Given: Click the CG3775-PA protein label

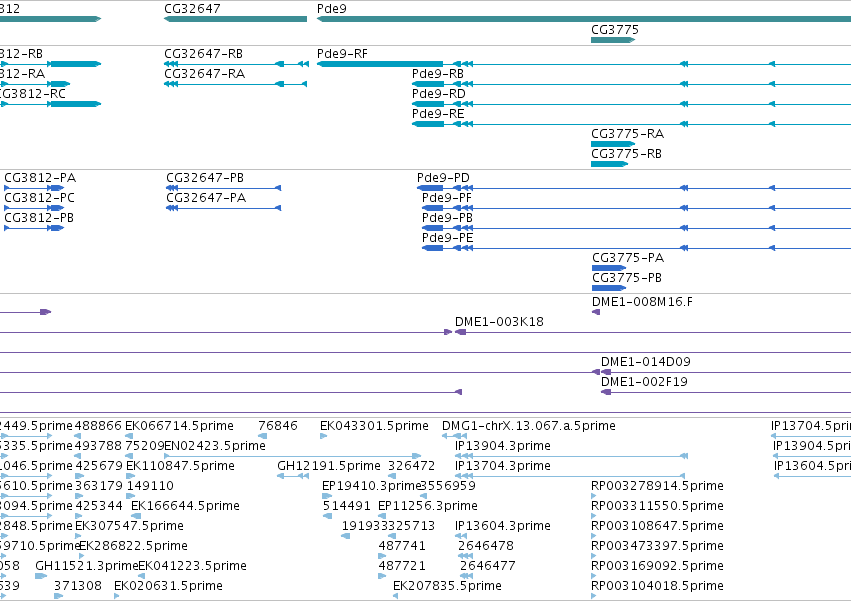Looking at the screenshot, I should tap(628, 258).
